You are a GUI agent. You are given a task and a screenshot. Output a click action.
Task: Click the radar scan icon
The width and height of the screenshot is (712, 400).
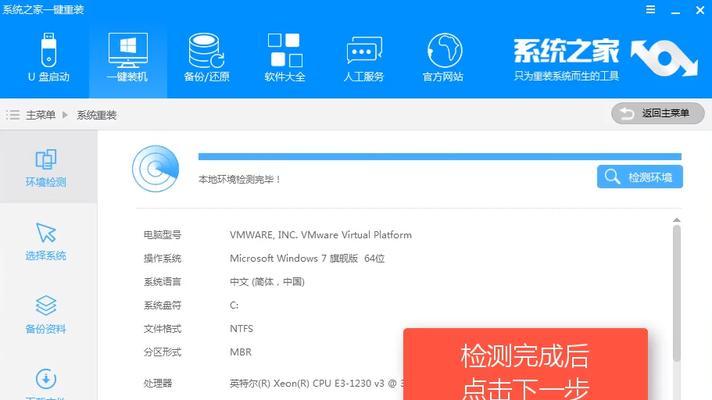point(155,168)
